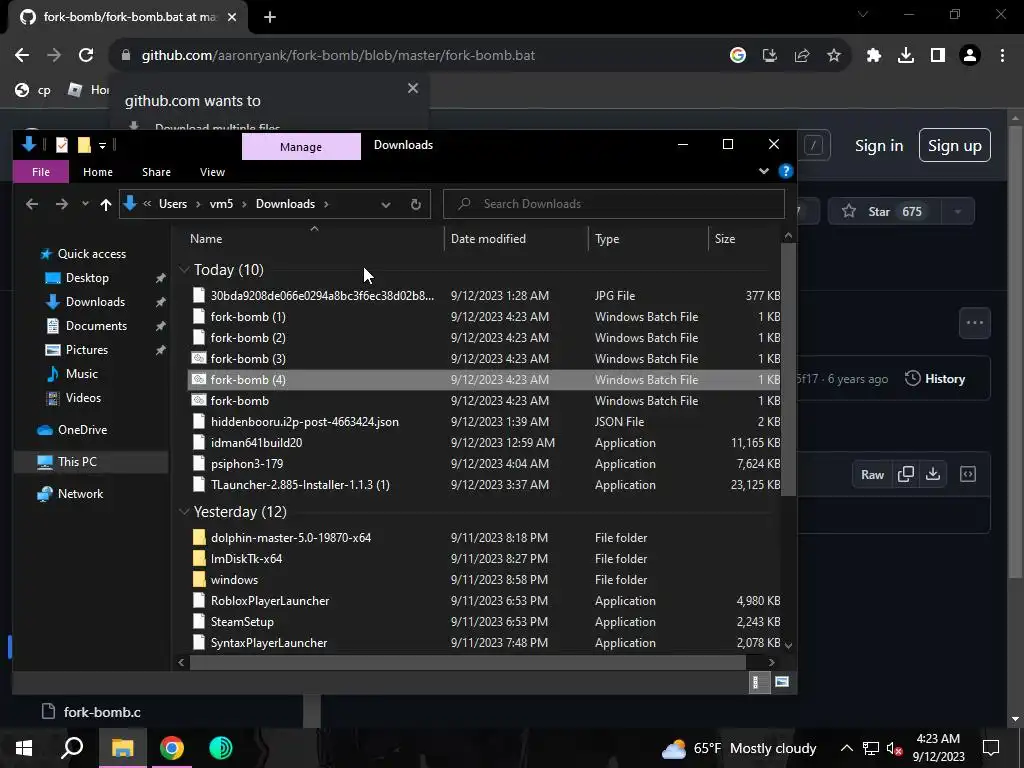Screen dimensions: 1024x768
Task: Bookmark this page with the star icon
Action: 834,56
